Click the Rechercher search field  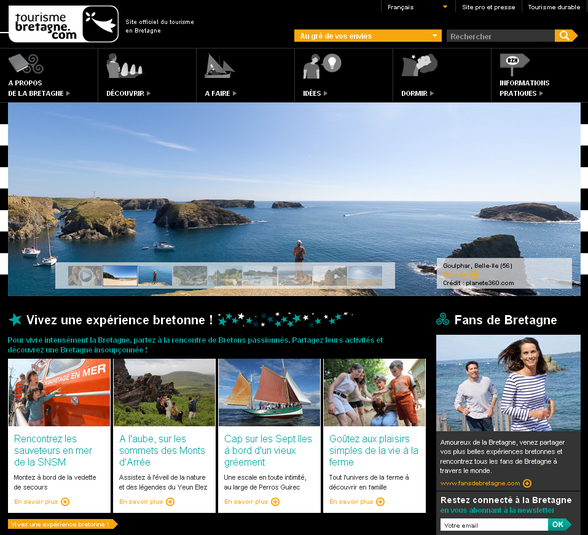pyautogui.click(x=501, y=36)
